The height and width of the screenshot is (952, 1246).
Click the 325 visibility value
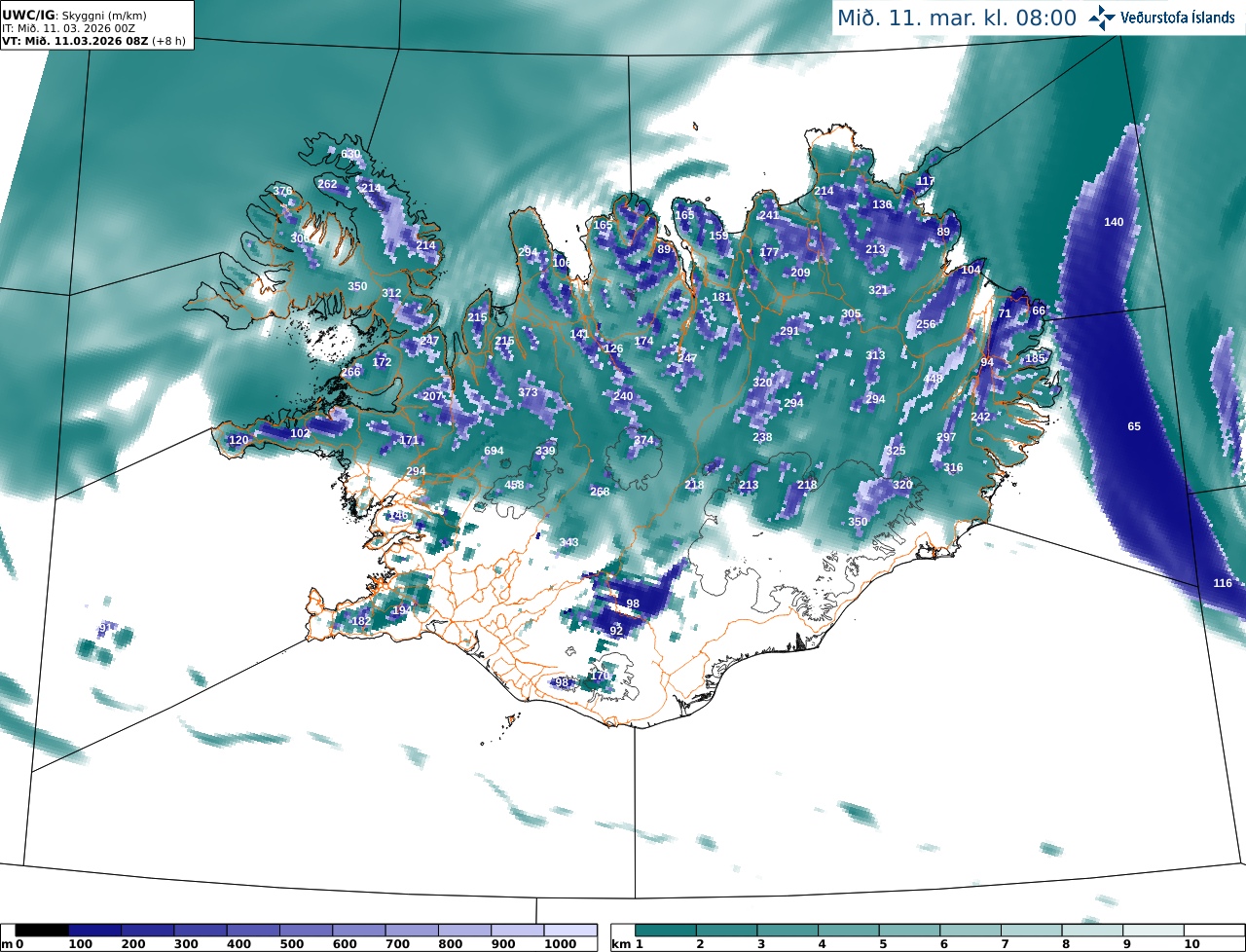896,451
